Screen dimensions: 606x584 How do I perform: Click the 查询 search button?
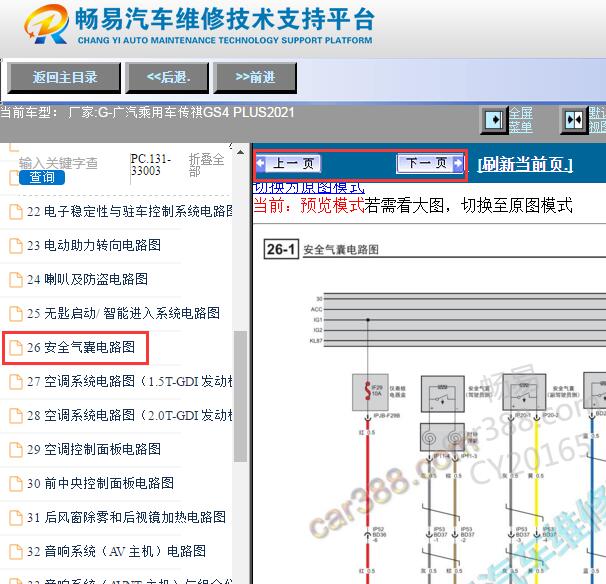pos(42,177)
